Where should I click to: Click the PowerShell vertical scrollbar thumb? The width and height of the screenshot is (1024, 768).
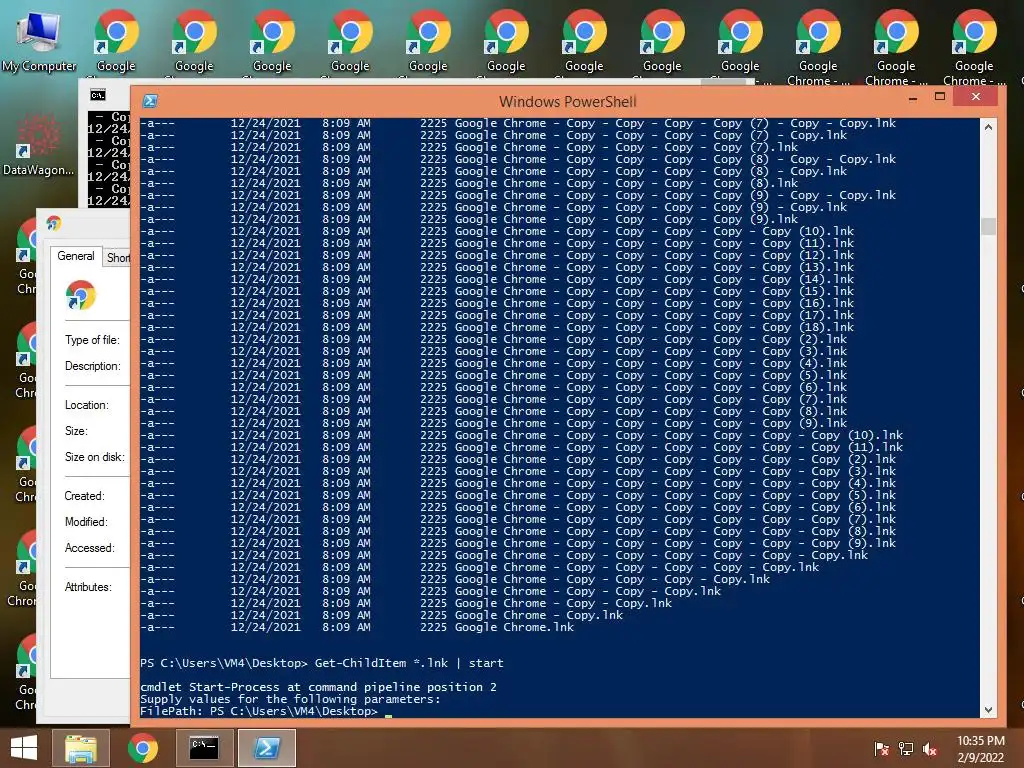point(989,226)
